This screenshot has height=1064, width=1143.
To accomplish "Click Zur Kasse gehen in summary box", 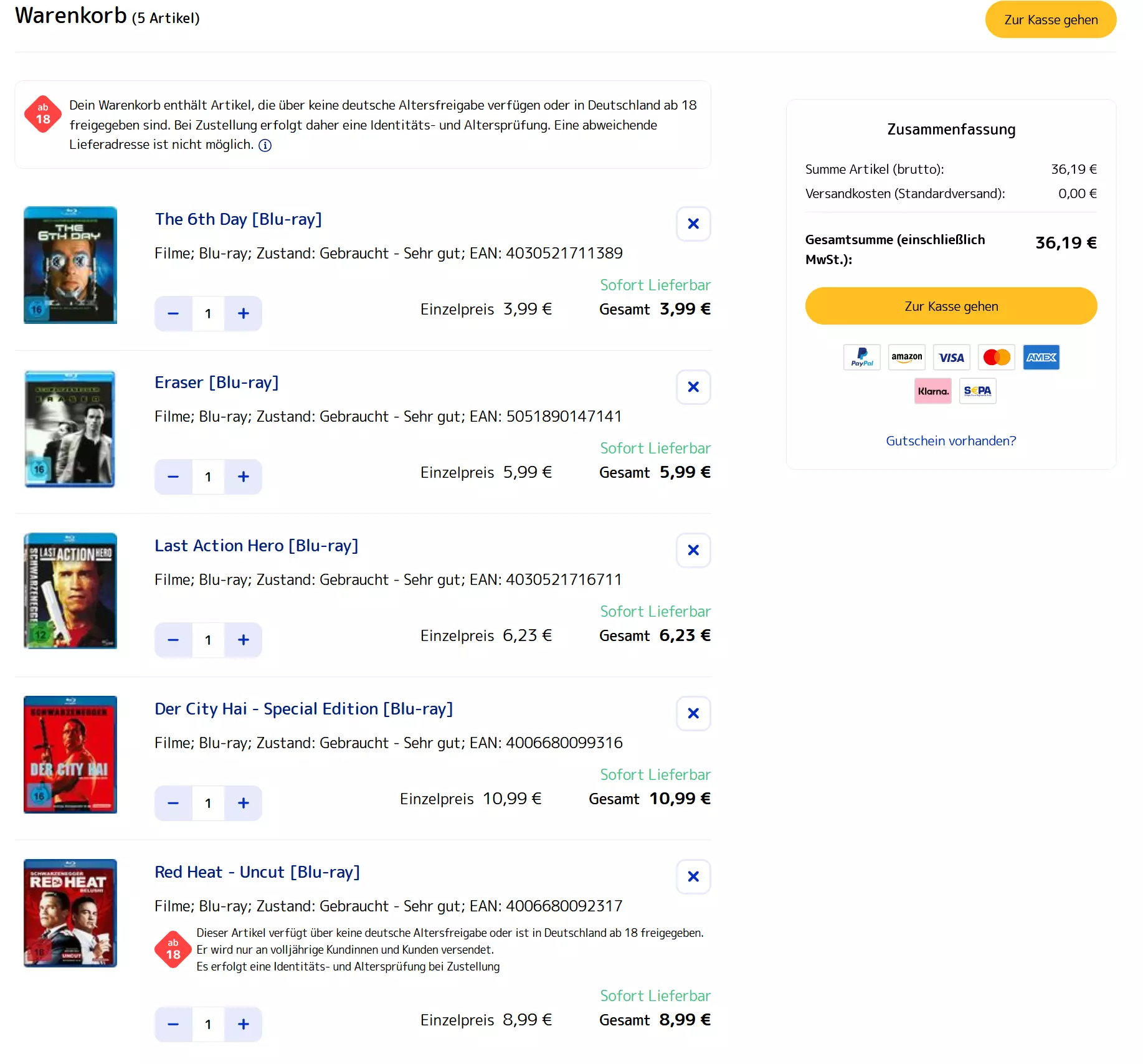I will [951, 306].
